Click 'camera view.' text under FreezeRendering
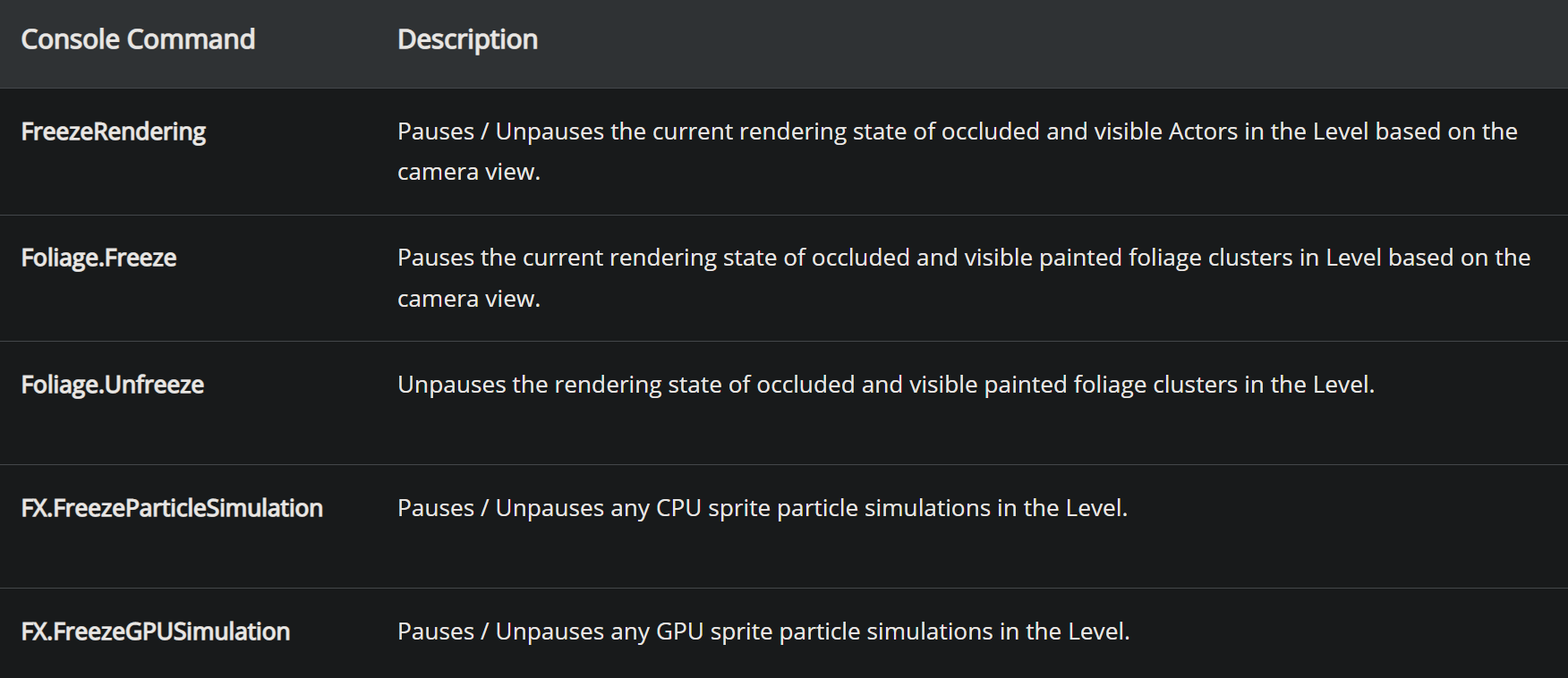1568x678 pixels. pyautogui.click(x=469, y=172)
